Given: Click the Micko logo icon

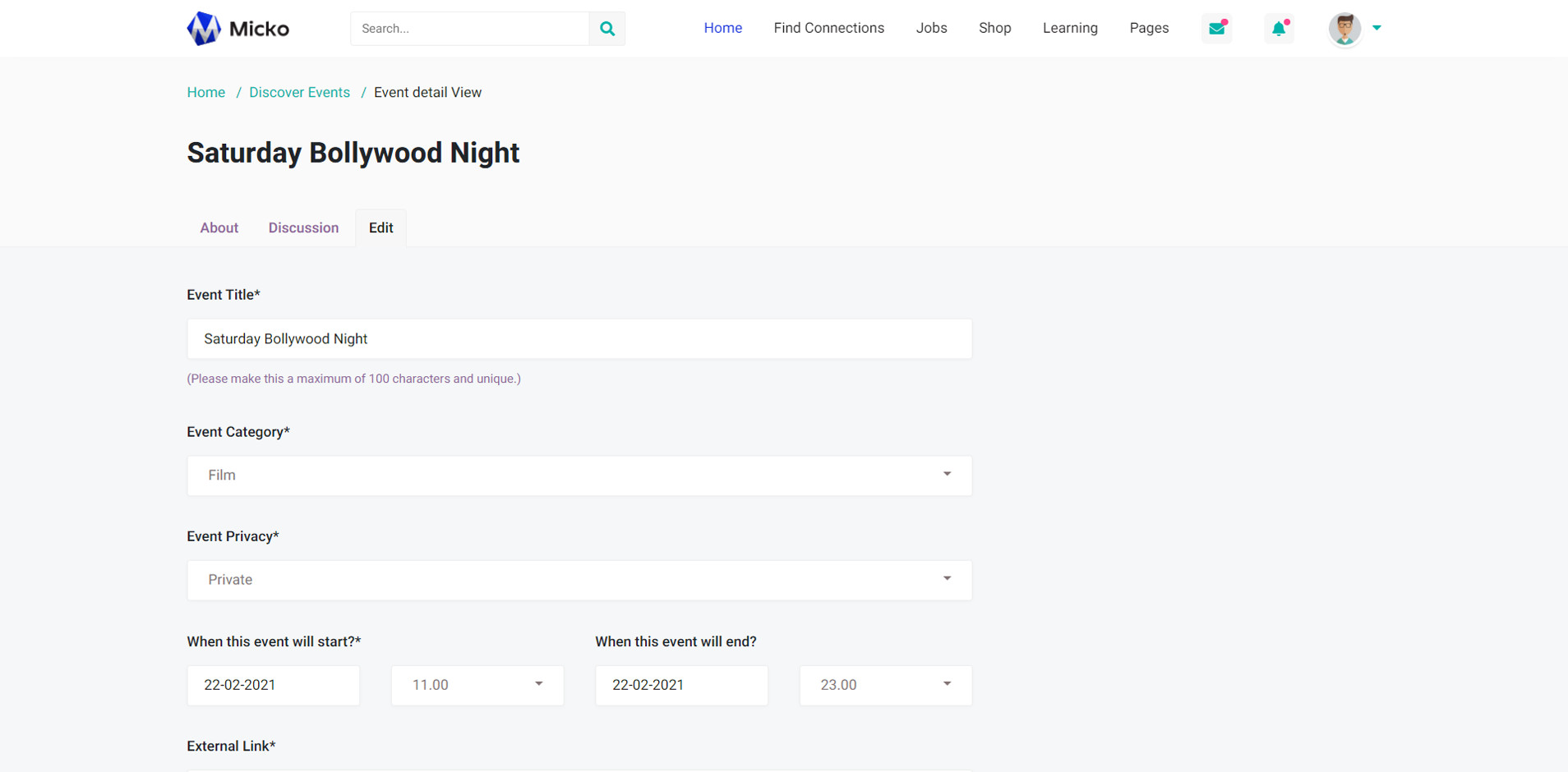Looking at the screenshot, I should pyautogui.click(x=204, y=29).
